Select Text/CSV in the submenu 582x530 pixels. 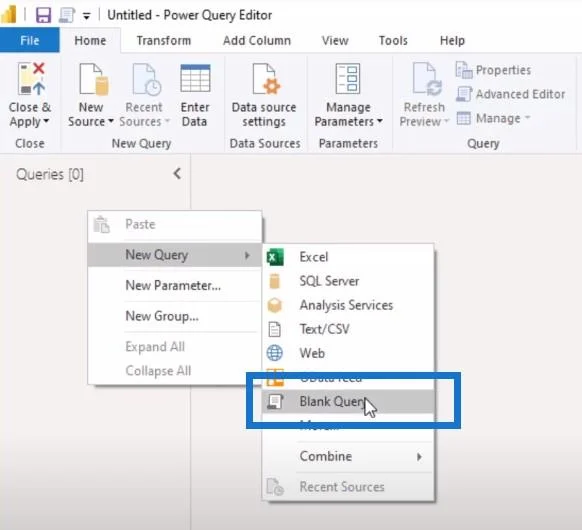[x=348, y=329]
